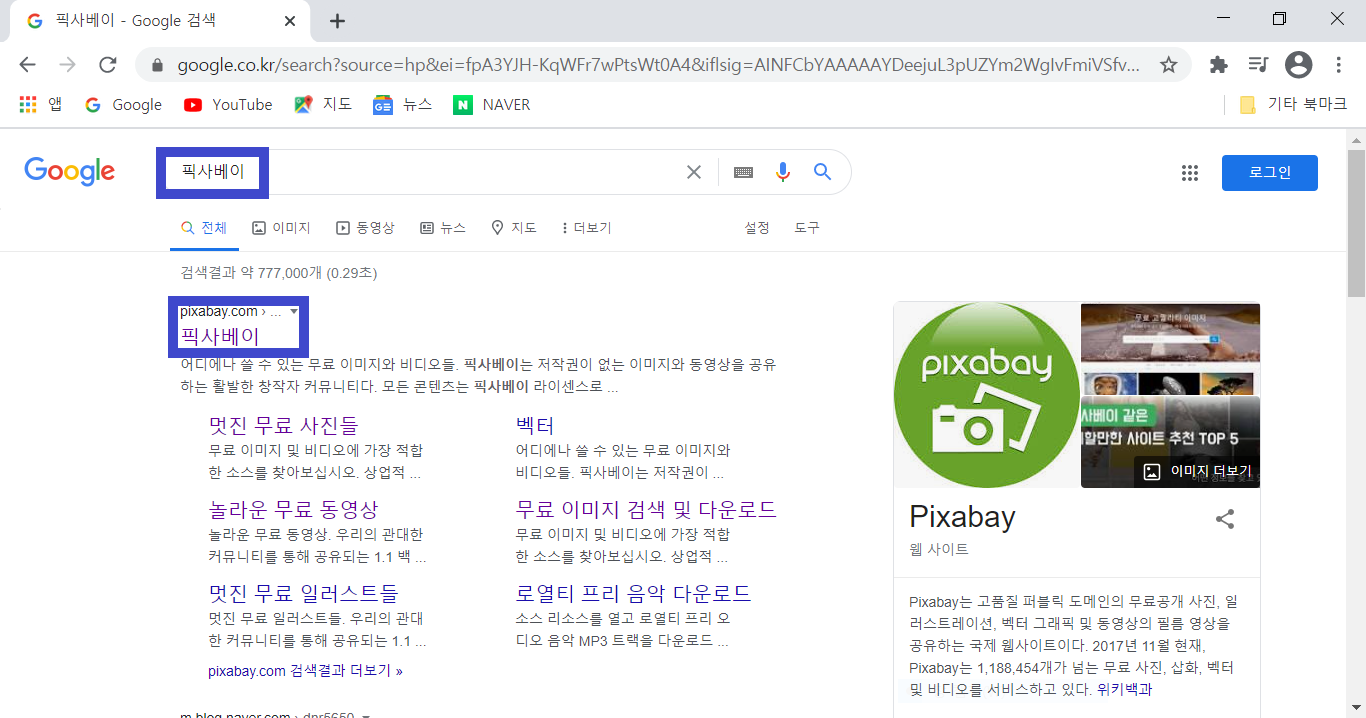This screenshot has height=718, width=1366.
Task: Click the 검색결과 약 777,000개 count text
Action: pyautogui.click(x=279, y=273)
